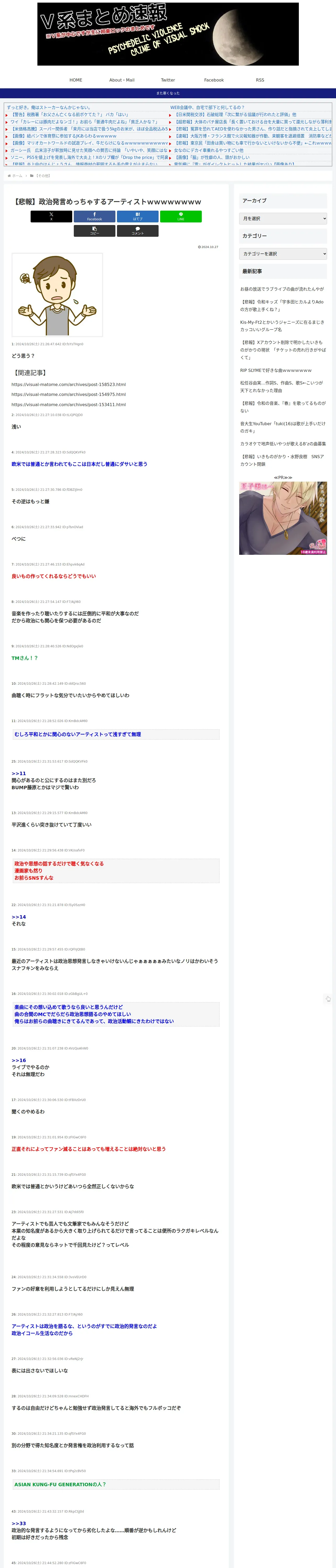Open ticker link ガーシー氏 広末涼子が釈放時に見せた笑顔
The height and width of the screenshot is (1568, 336).
(89, 150)
